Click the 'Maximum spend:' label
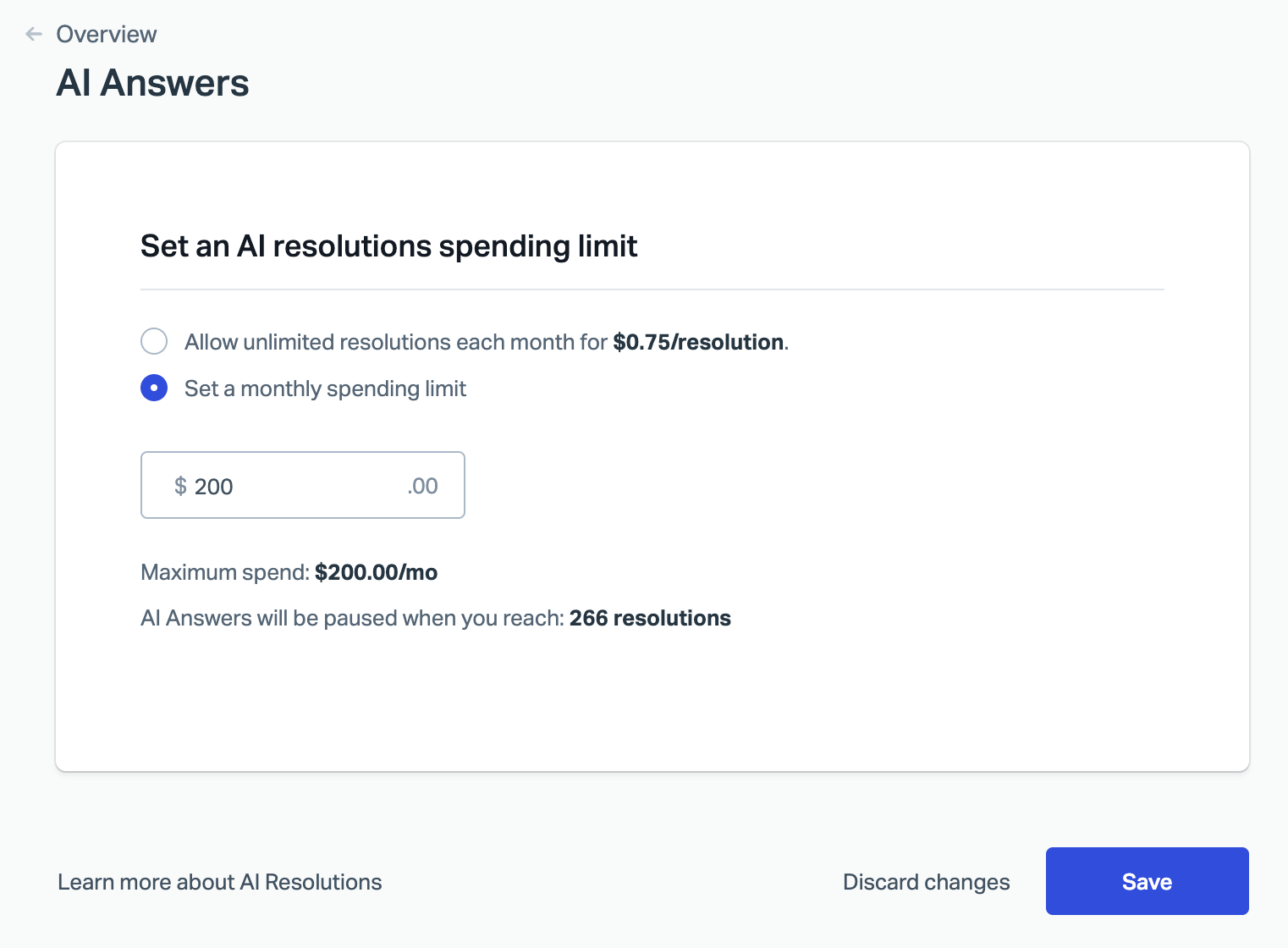The height and width of the screenshot is (948, 1288). (224, 572)
